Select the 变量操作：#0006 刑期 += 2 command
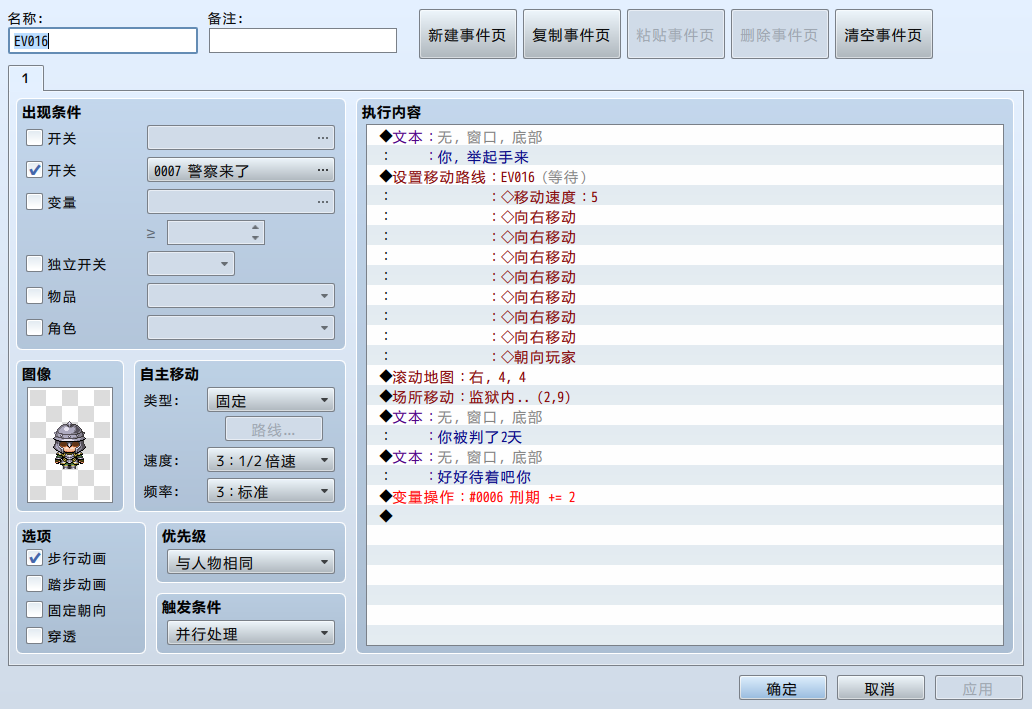Screen dimensions: 1032x709 (684, 496)
